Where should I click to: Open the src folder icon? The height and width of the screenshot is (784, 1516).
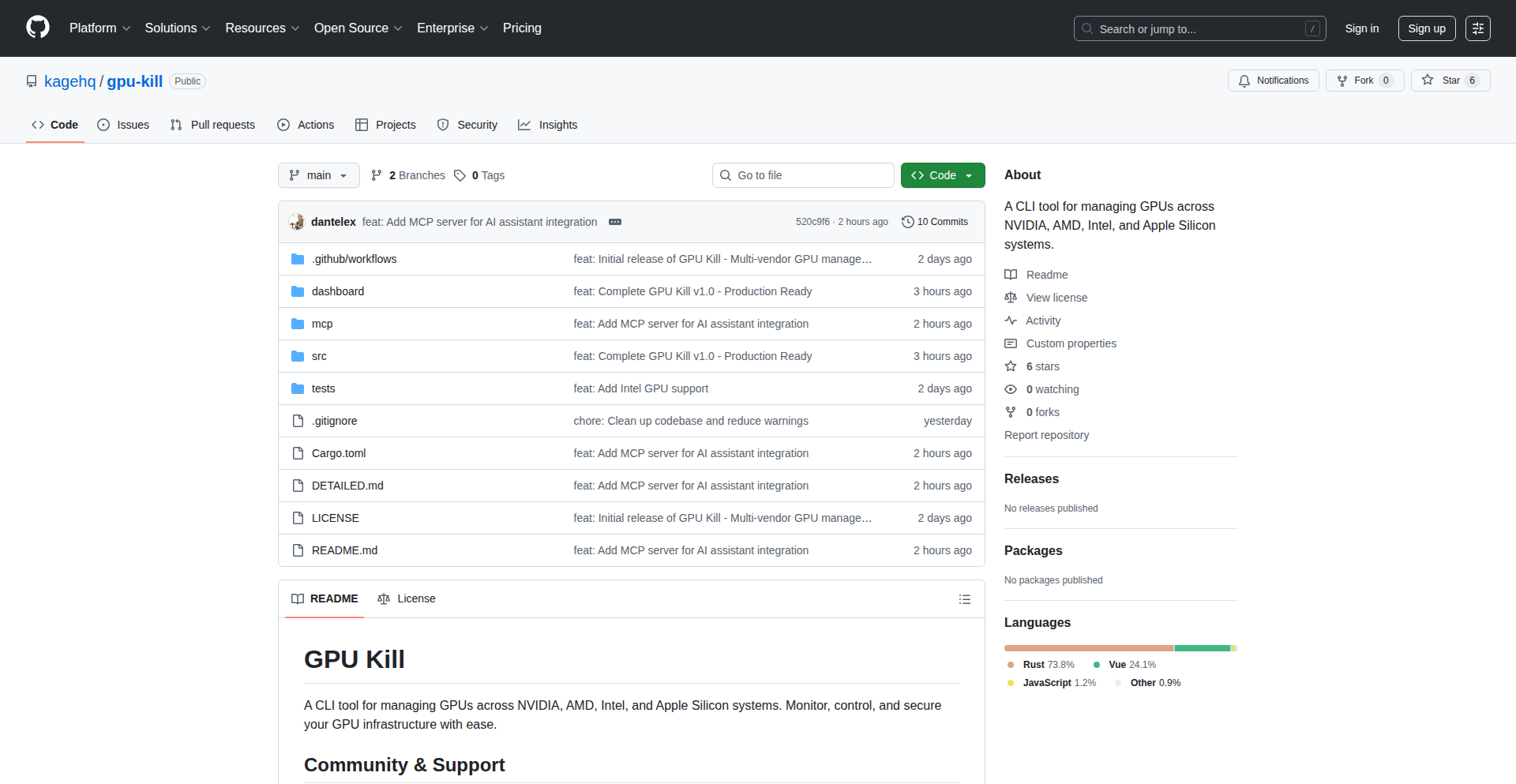point(298,356)
